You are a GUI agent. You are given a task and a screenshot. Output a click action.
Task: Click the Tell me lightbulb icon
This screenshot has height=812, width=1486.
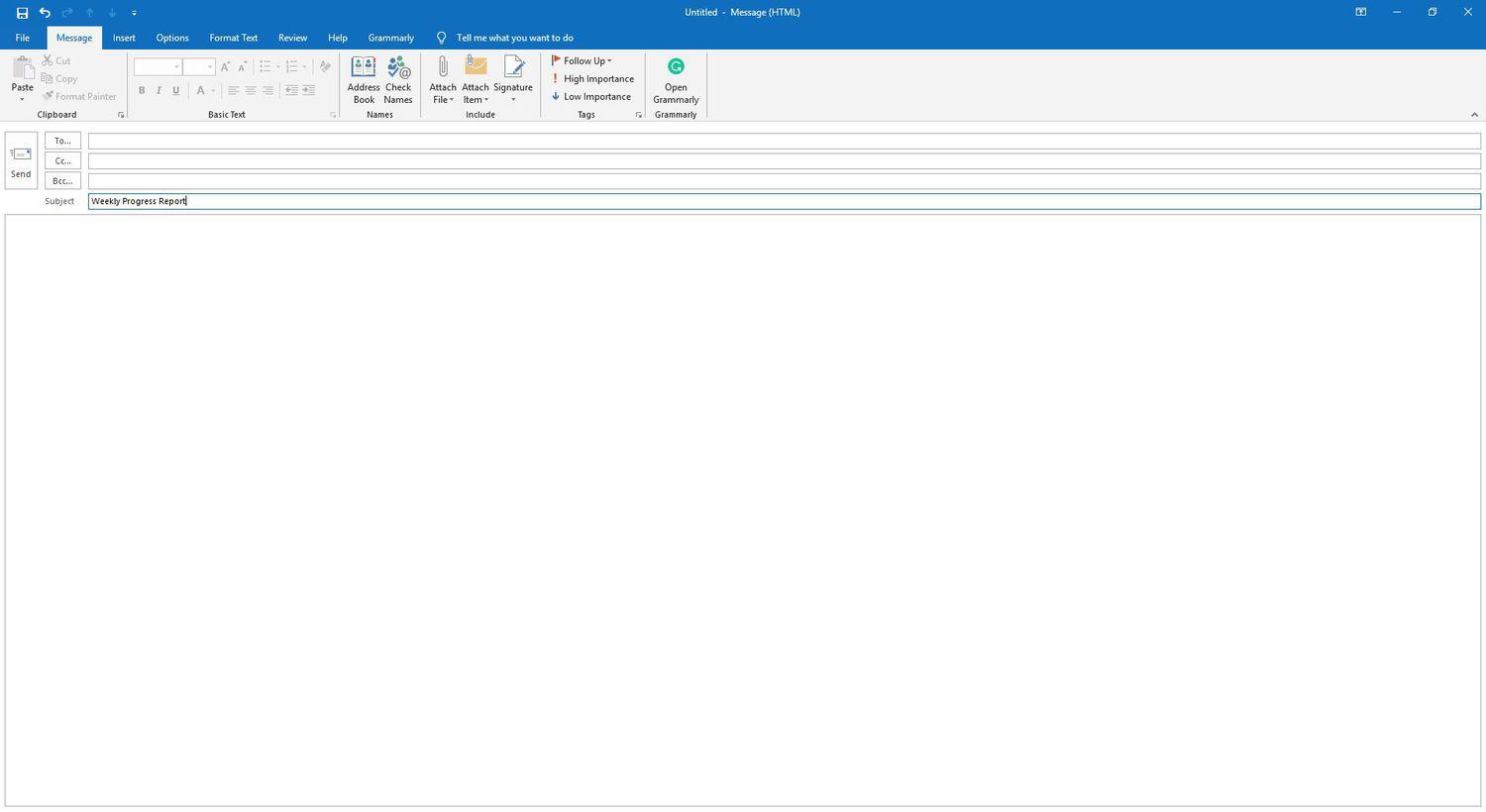[442, 38]
